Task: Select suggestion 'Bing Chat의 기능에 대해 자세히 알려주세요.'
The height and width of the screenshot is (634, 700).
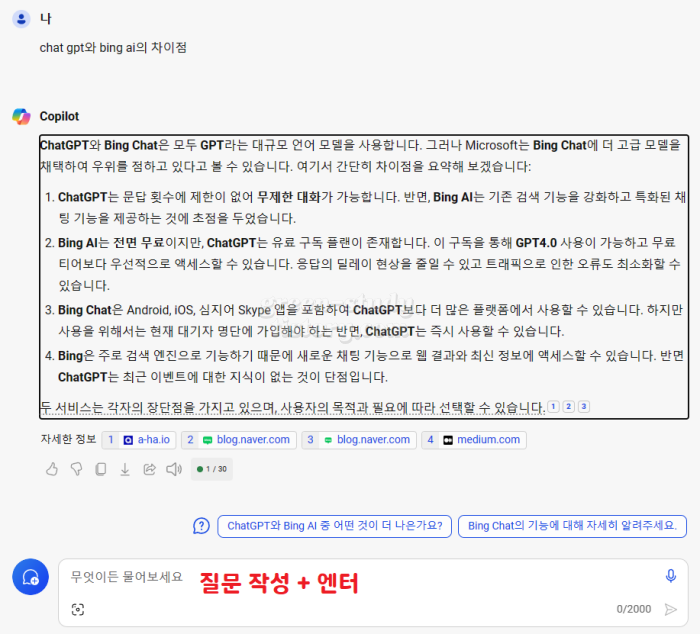Action: [x=572, y=526]
